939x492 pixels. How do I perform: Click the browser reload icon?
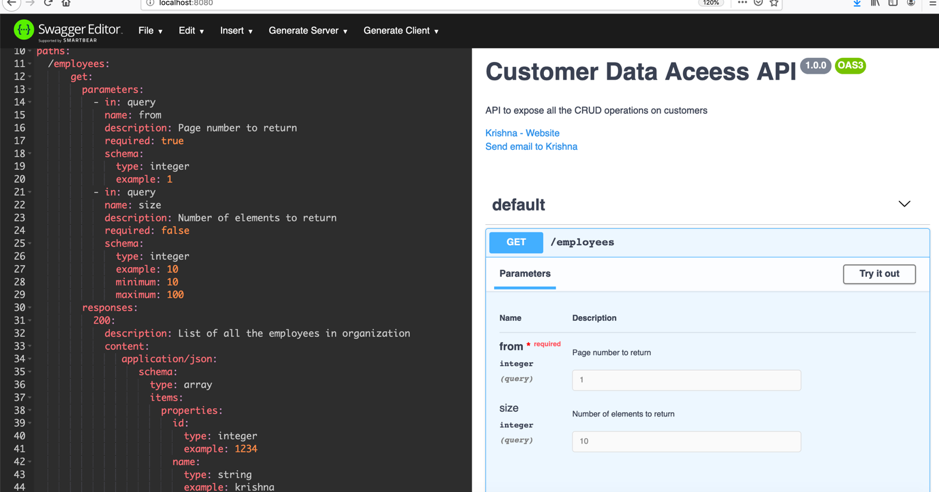click(x=47, y=4)
